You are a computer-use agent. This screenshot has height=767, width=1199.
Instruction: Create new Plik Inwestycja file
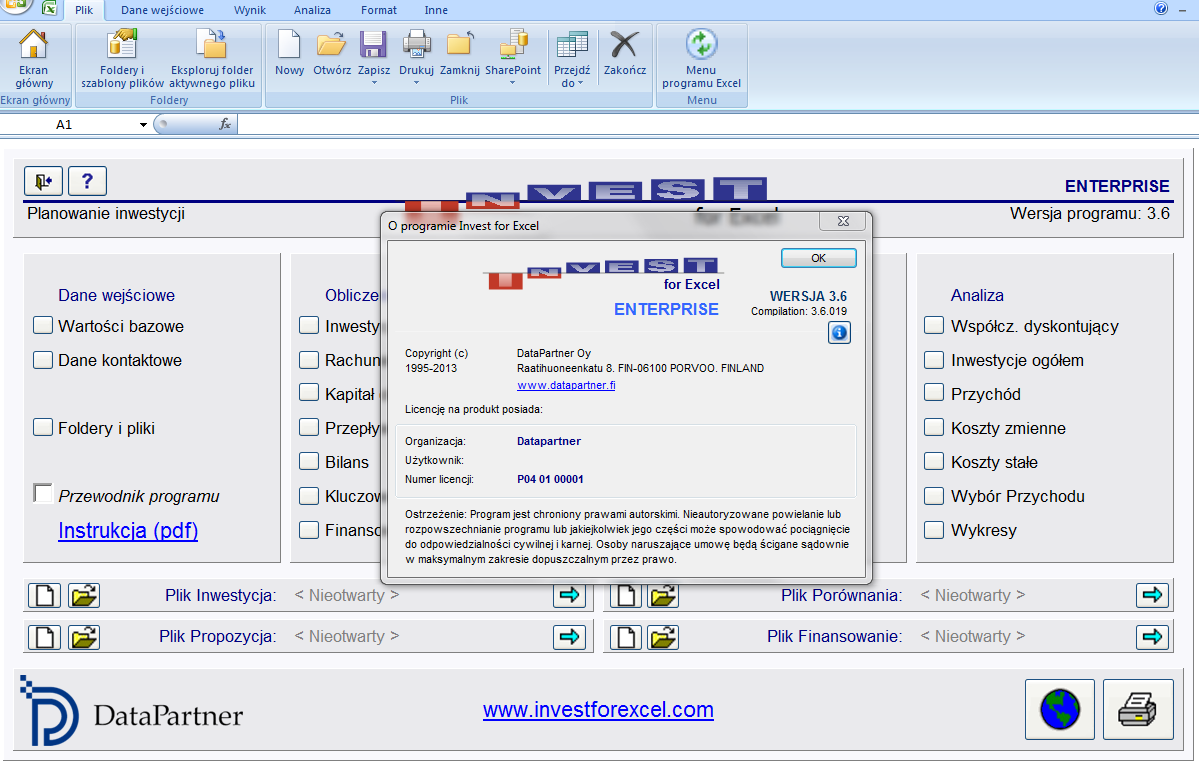[x=44, y=595]
